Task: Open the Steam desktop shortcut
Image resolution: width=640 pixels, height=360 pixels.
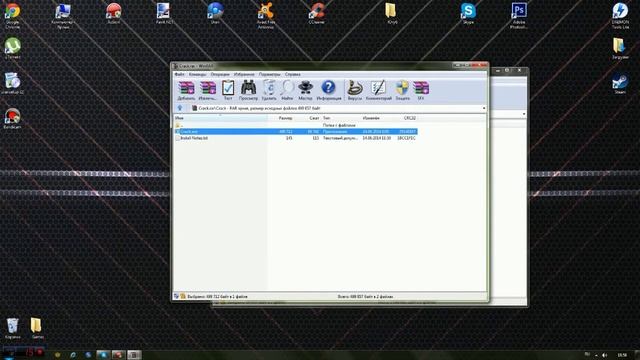Action: coord(620,84)
